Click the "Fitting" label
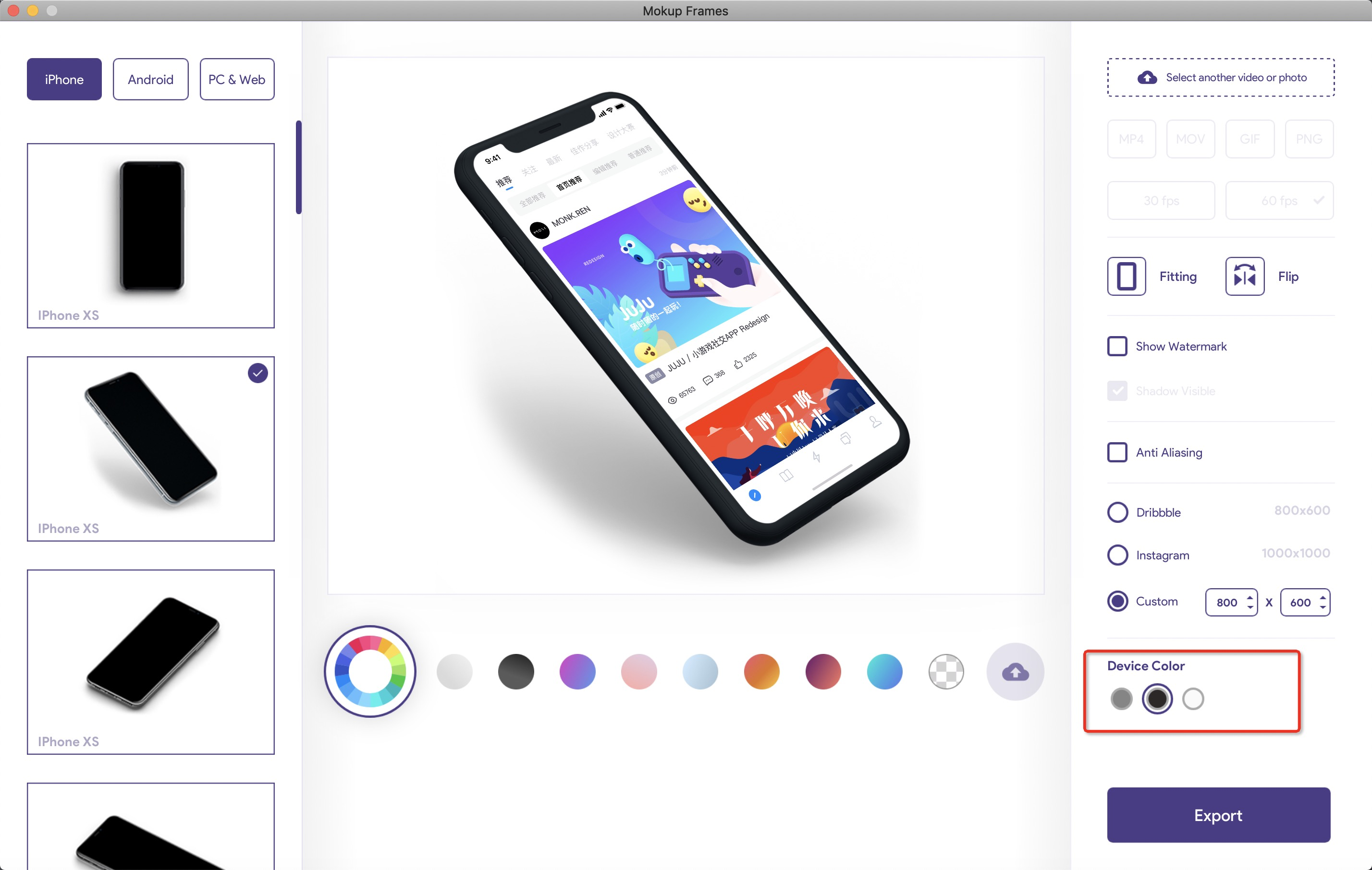Viewport: 1372px width, 870px height. pyautogui.click(x=1178, y=277)
